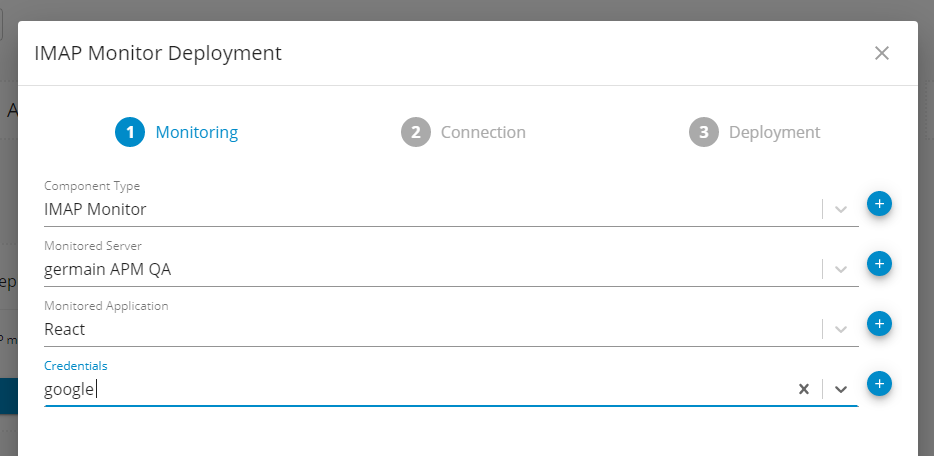Click plus icon beside Component Type
Screen dimensions: 934x456
(879, 204)
